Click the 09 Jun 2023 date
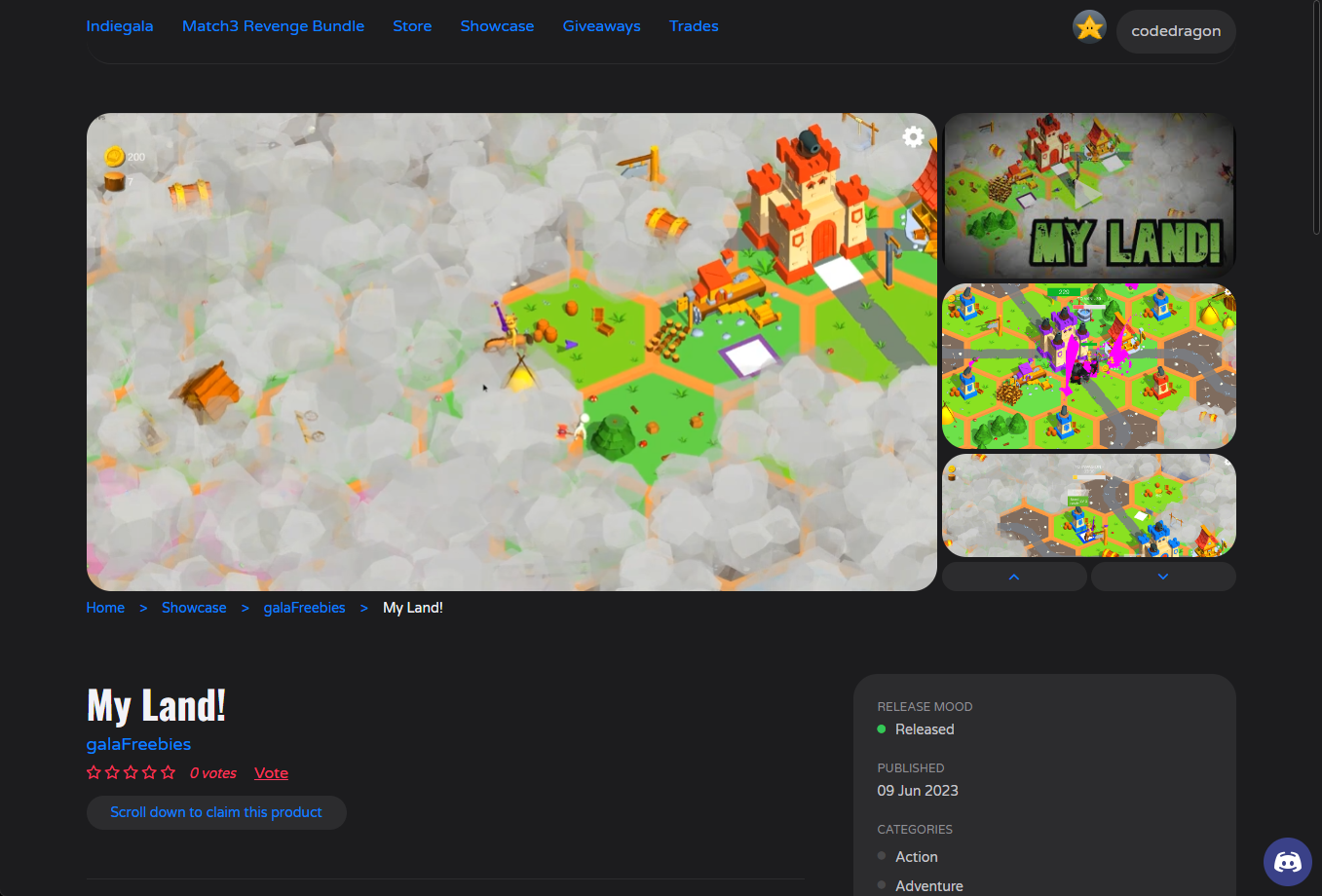Viewport: 1322px width, 896px height. click(x=918, y=791)
